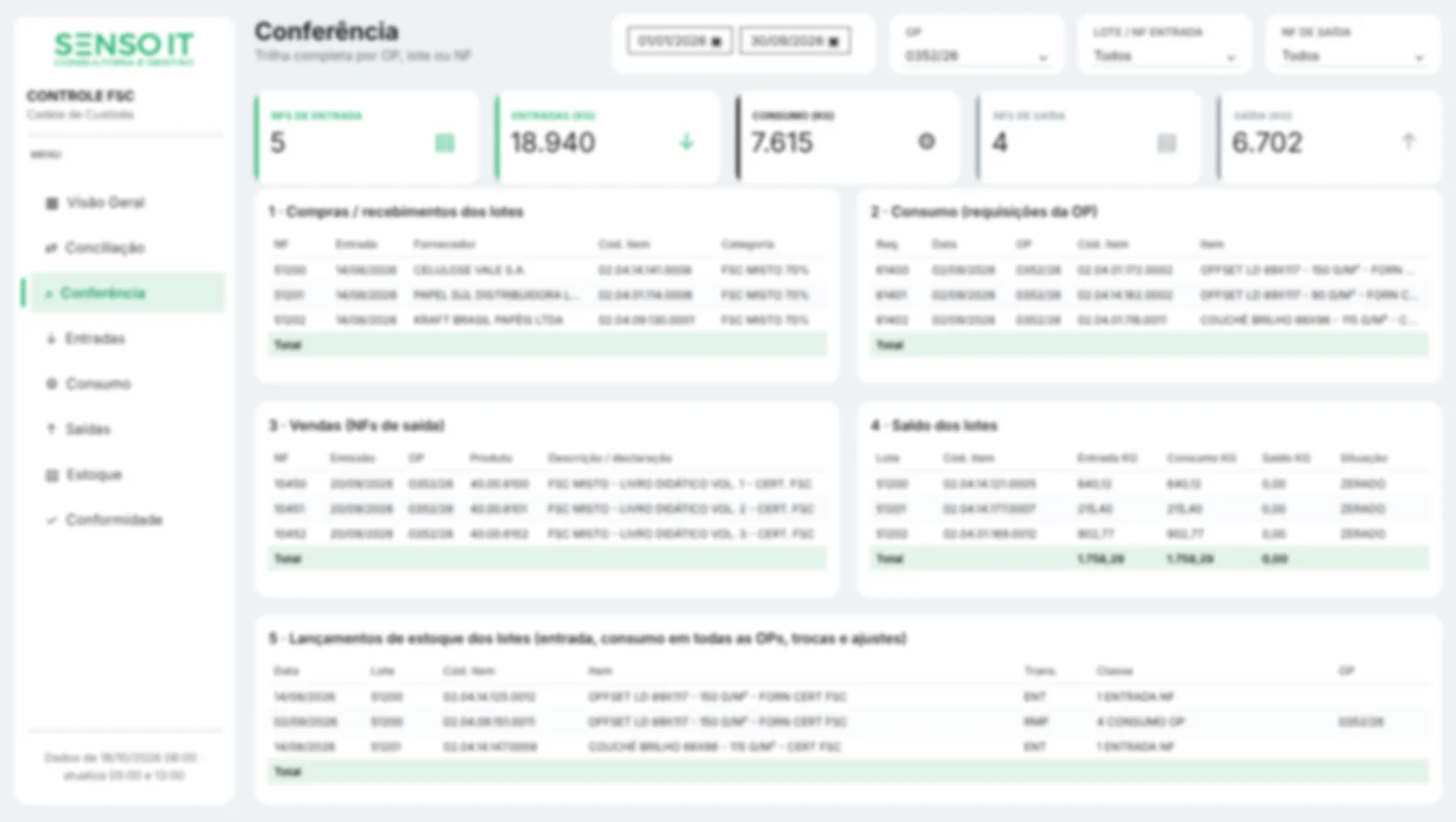This screenshot has width=1456, height=822.
Task: Click the 18.940 entradas value
Action: 553,143
